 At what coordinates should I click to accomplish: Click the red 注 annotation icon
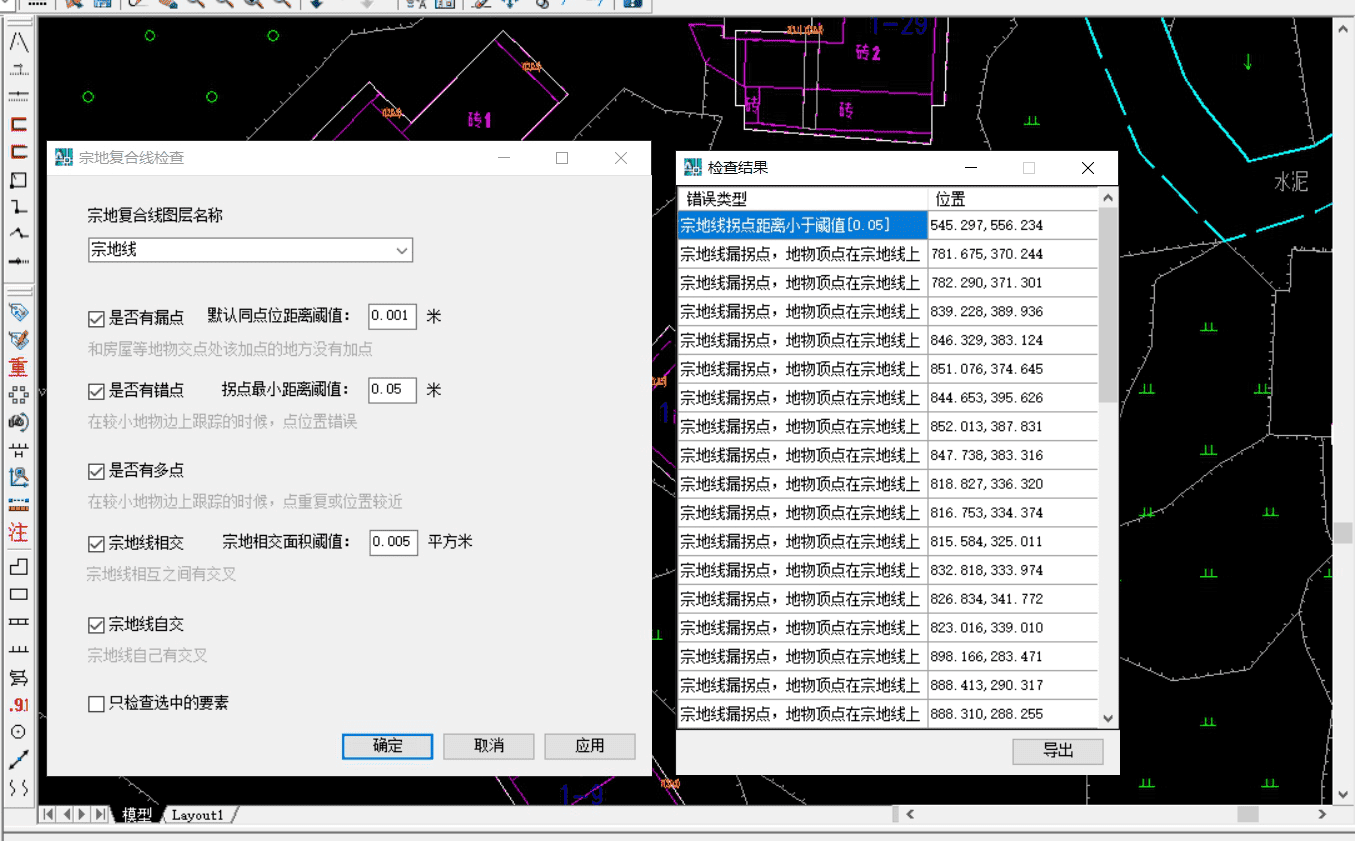[x=18, y=533]
